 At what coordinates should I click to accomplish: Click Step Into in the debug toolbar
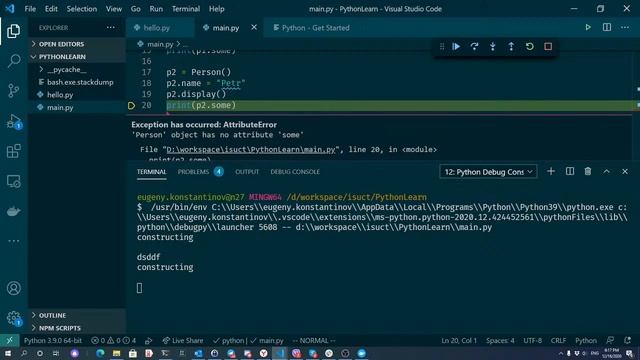[493, 47]
